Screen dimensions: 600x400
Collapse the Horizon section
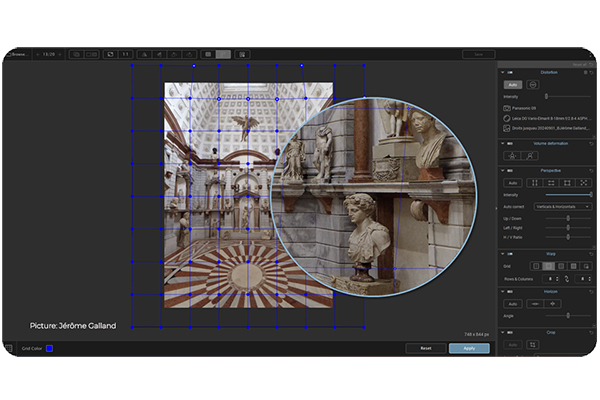click(x=502, y=292)
